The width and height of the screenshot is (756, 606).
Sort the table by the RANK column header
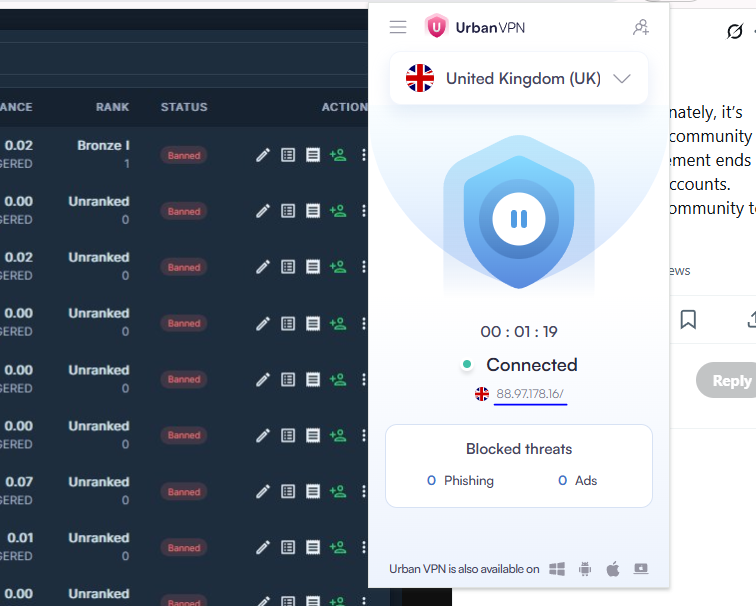[x=112, y=107]
